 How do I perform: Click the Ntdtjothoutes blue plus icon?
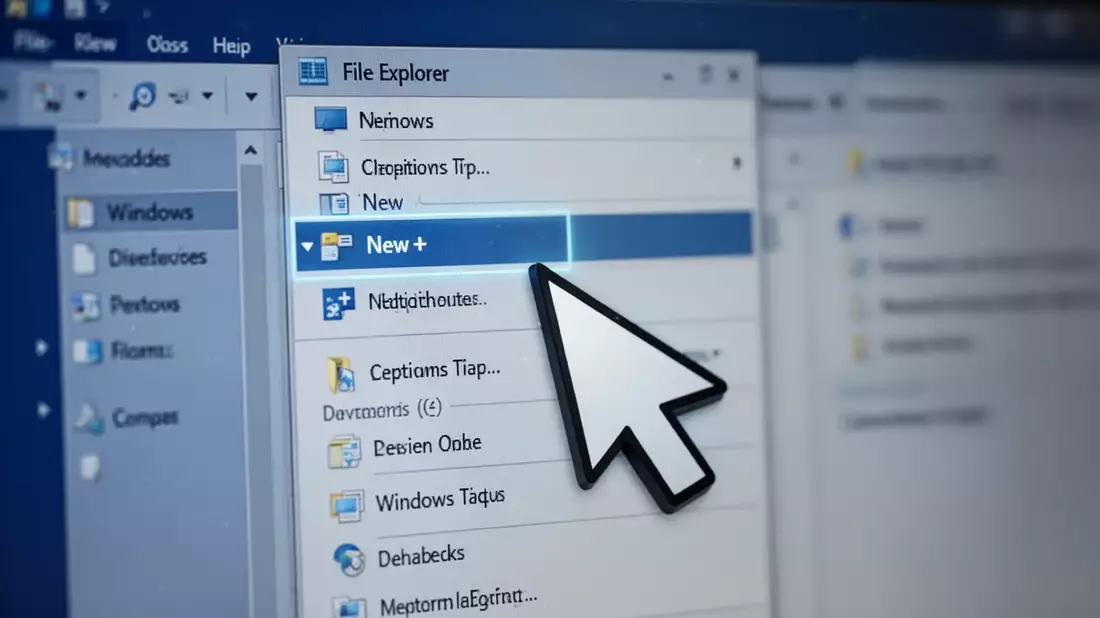point(338,304)
